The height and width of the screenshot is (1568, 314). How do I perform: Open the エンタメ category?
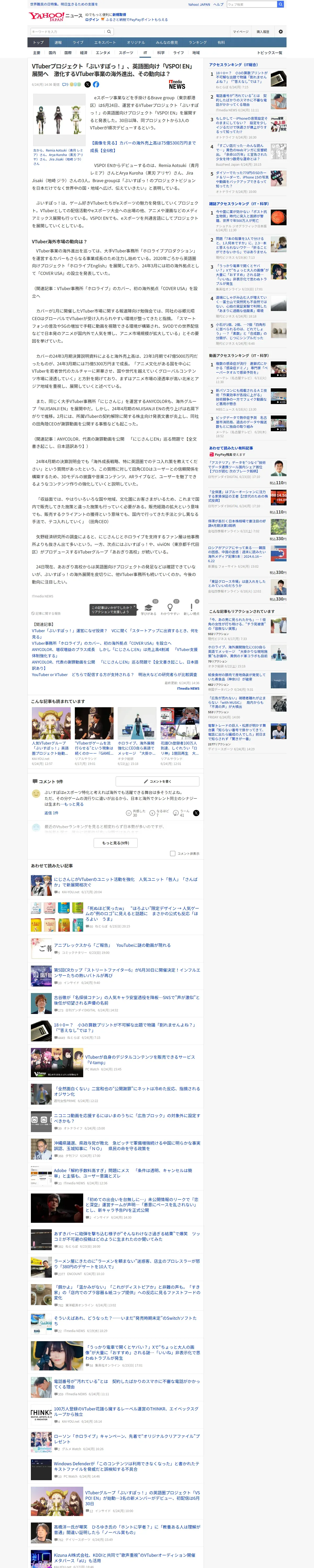[x=103, y=53]
